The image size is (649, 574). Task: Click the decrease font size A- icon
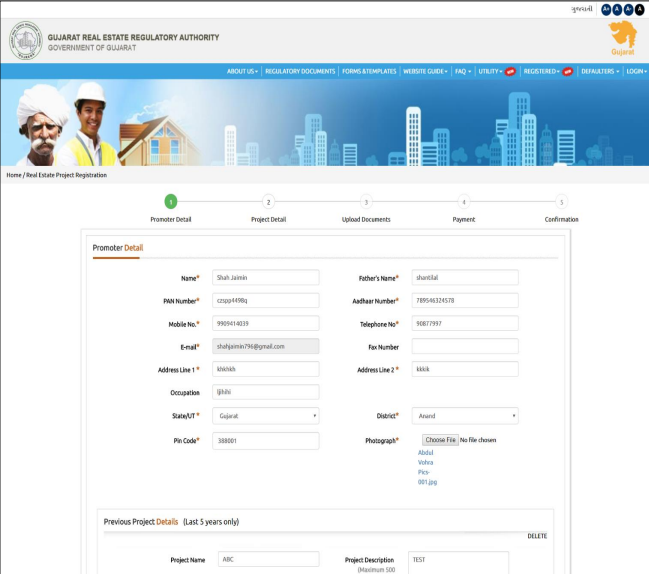628,9
